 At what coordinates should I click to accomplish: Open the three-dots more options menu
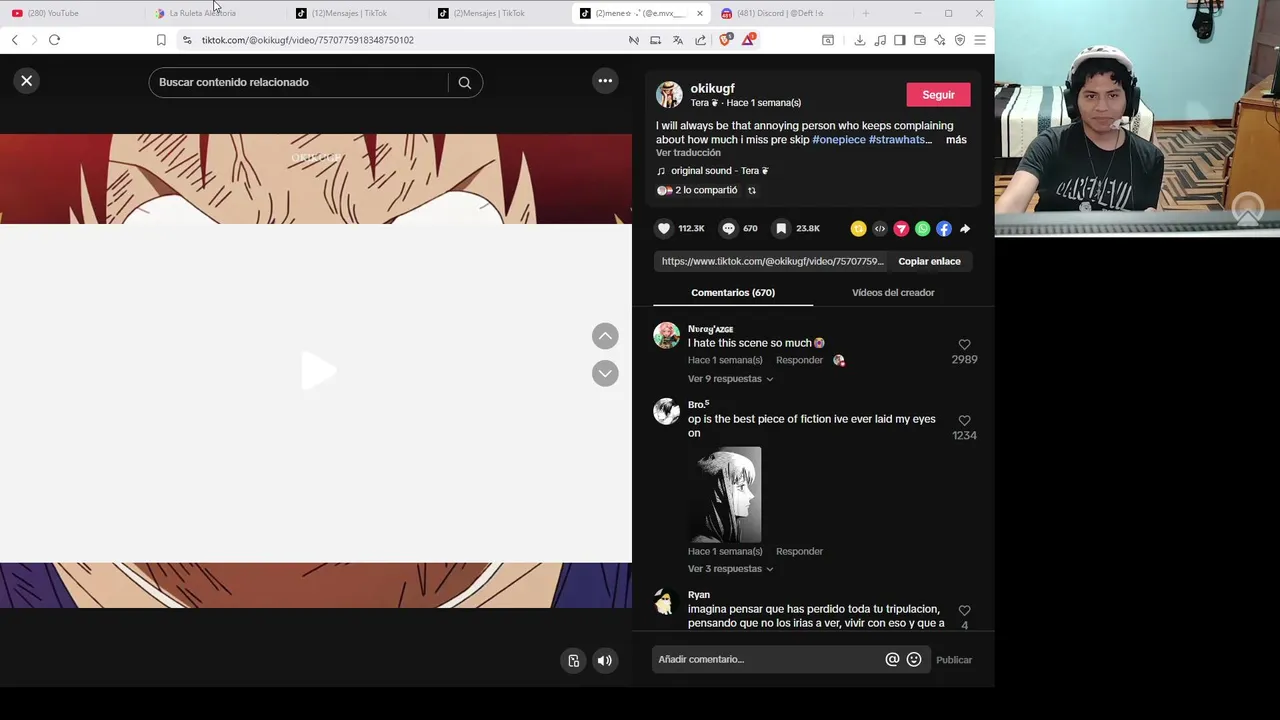(605, 81)
